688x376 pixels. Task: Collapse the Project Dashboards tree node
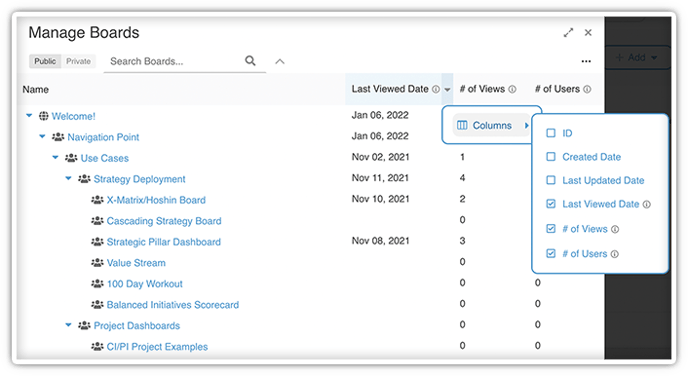point(68,325)
